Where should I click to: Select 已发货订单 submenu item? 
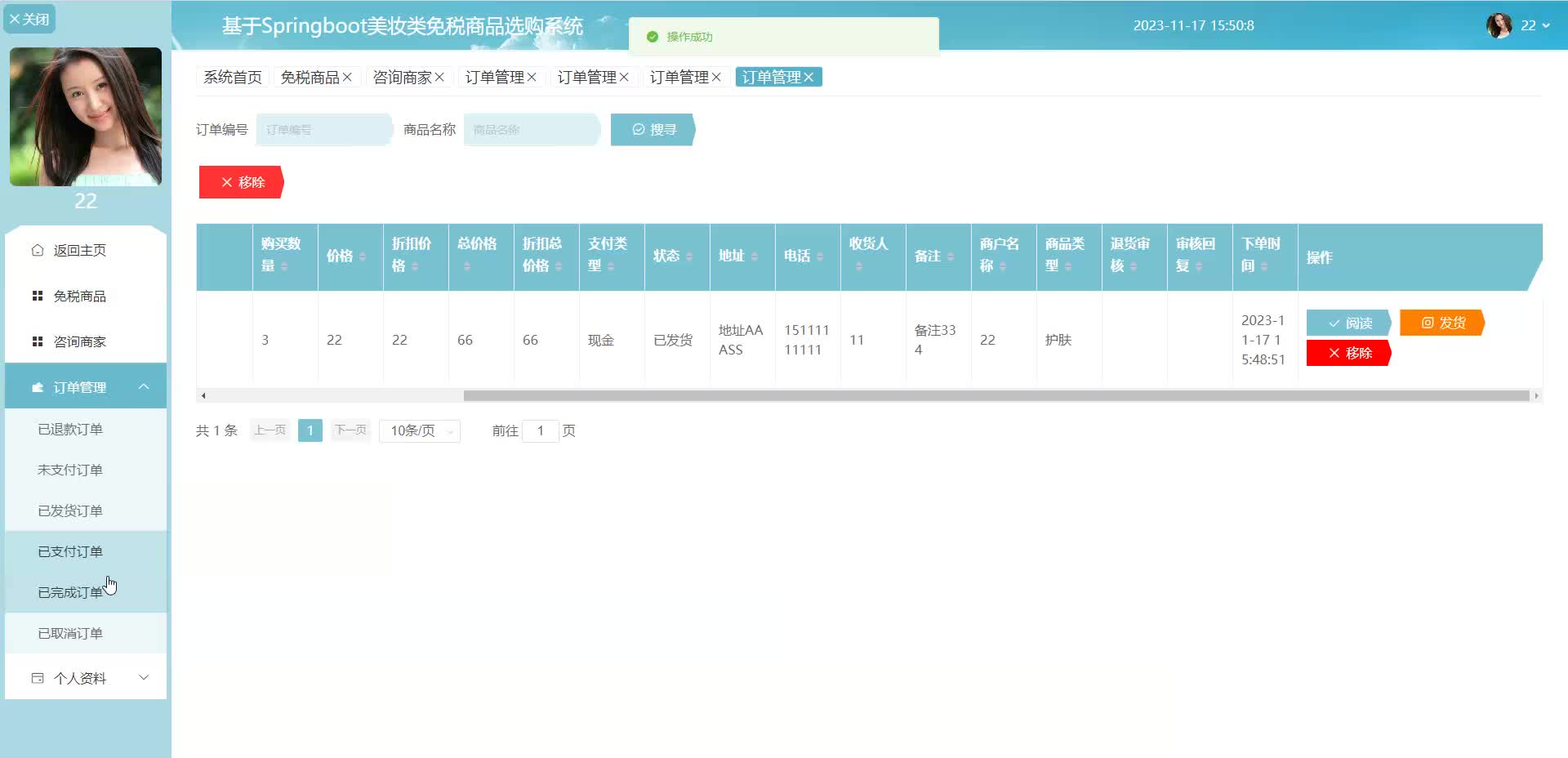86,511
